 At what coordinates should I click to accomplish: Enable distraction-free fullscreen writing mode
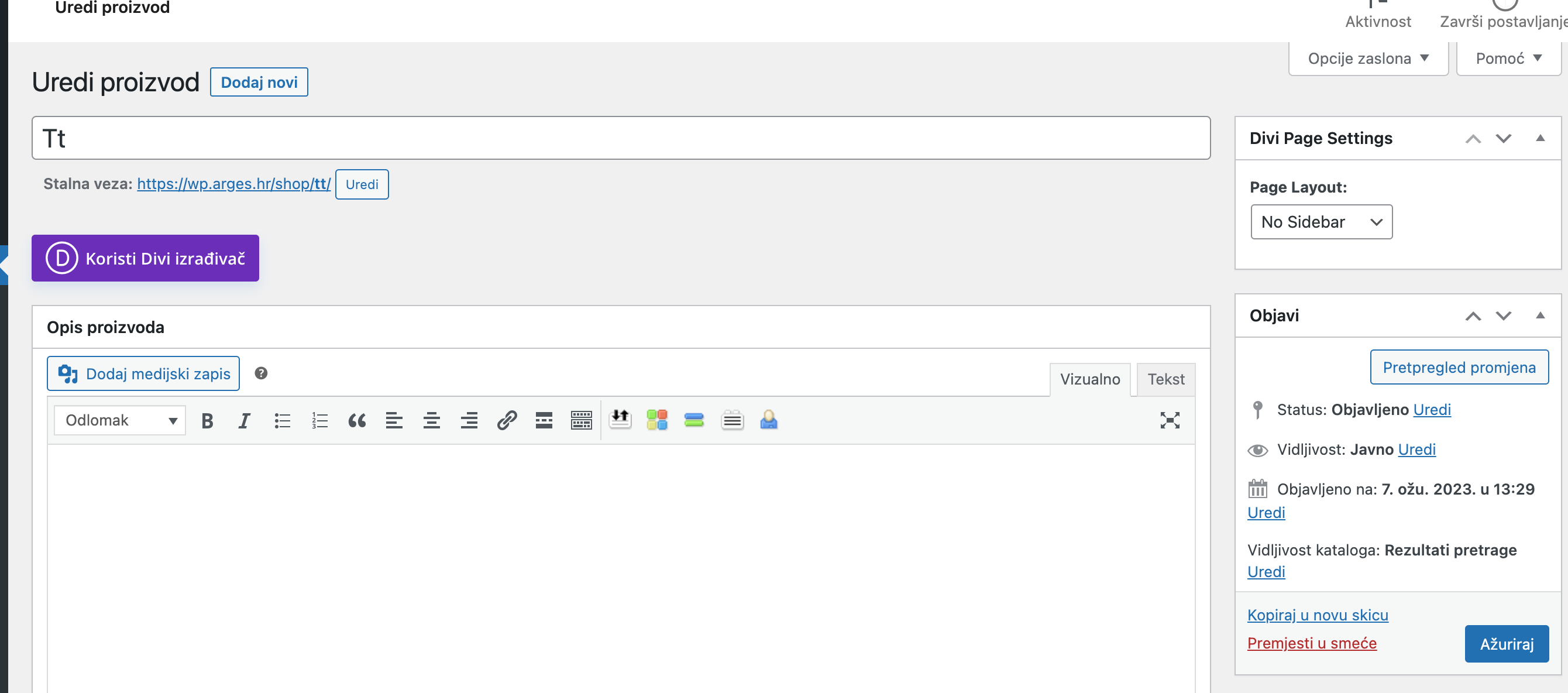tap(1171, 420)
